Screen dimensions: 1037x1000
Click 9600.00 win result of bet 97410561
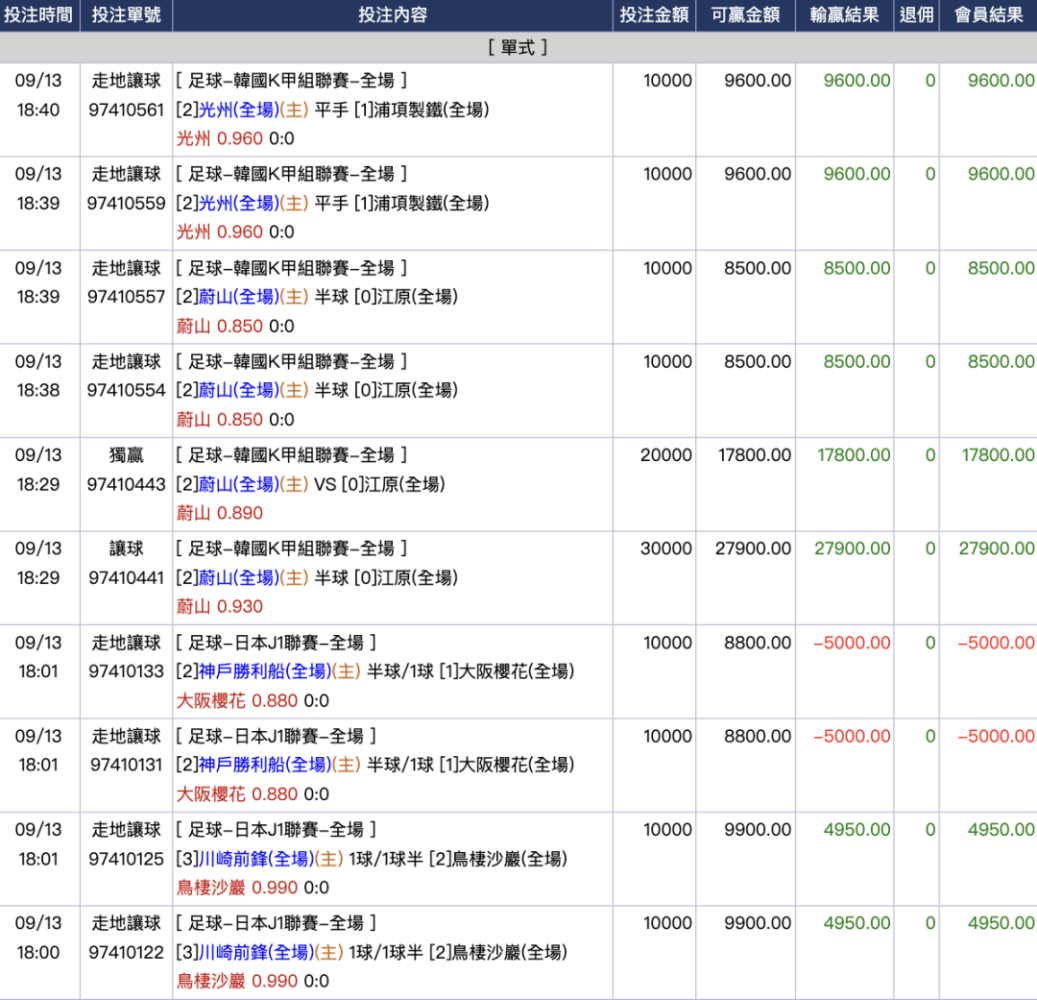click(x=857, y=81)
